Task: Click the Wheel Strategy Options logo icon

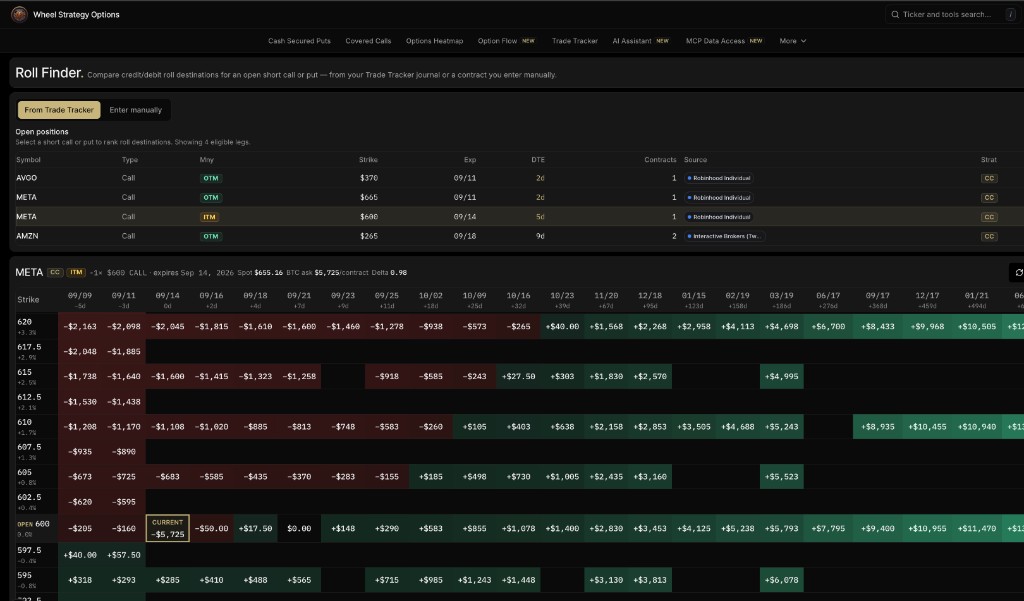Action: click(x=19, y=14)
